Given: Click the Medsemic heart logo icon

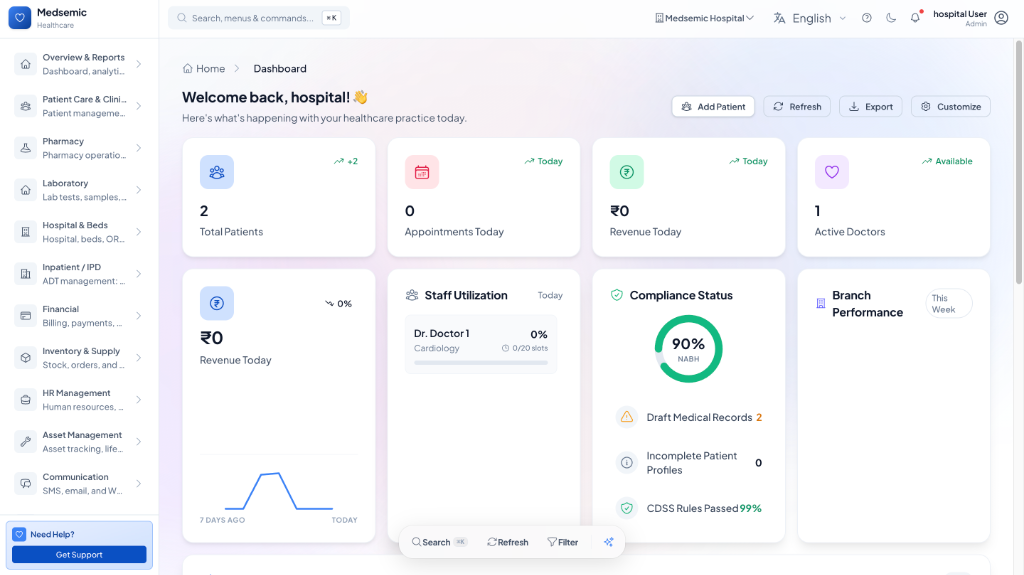Looking at the screenshot, I should point(20,18).
